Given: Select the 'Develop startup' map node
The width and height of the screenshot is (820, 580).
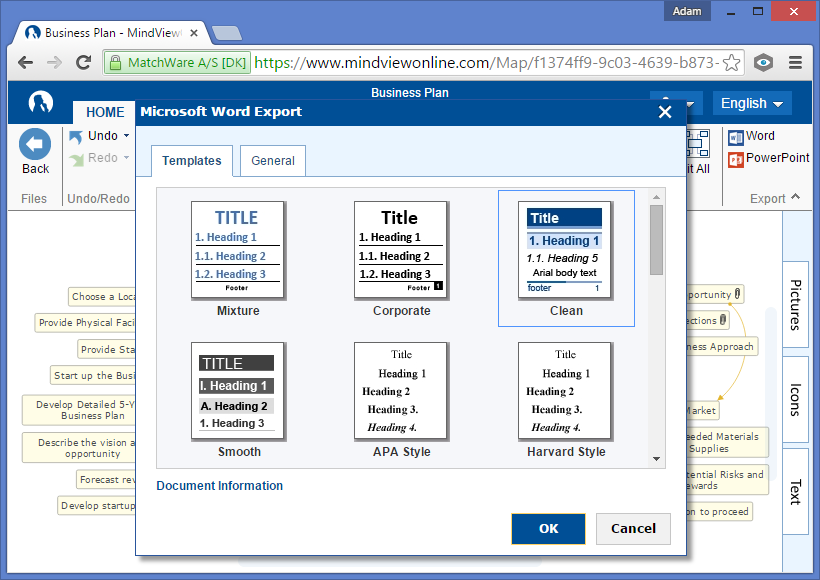Looking at the screenshot, I should pos(97,506).
